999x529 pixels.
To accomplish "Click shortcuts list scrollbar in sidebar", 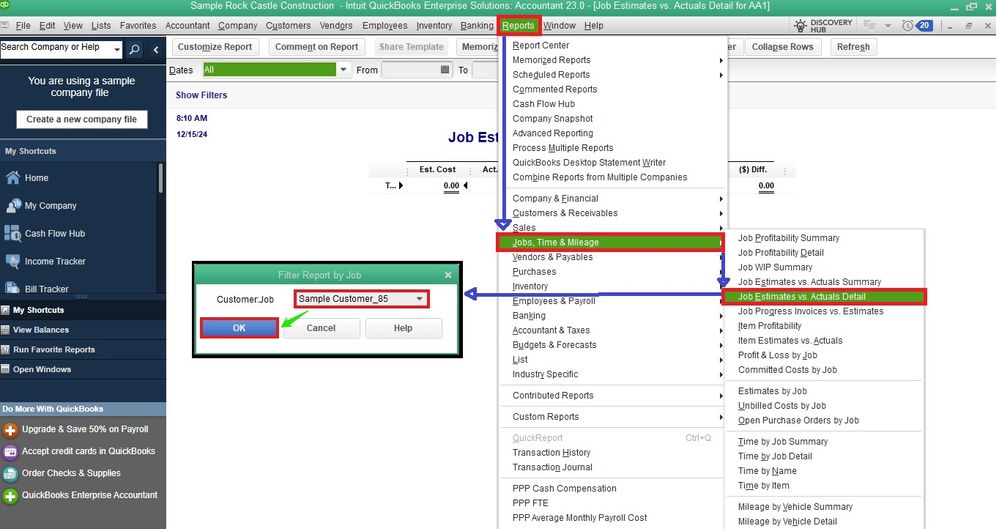I will 161,178.
